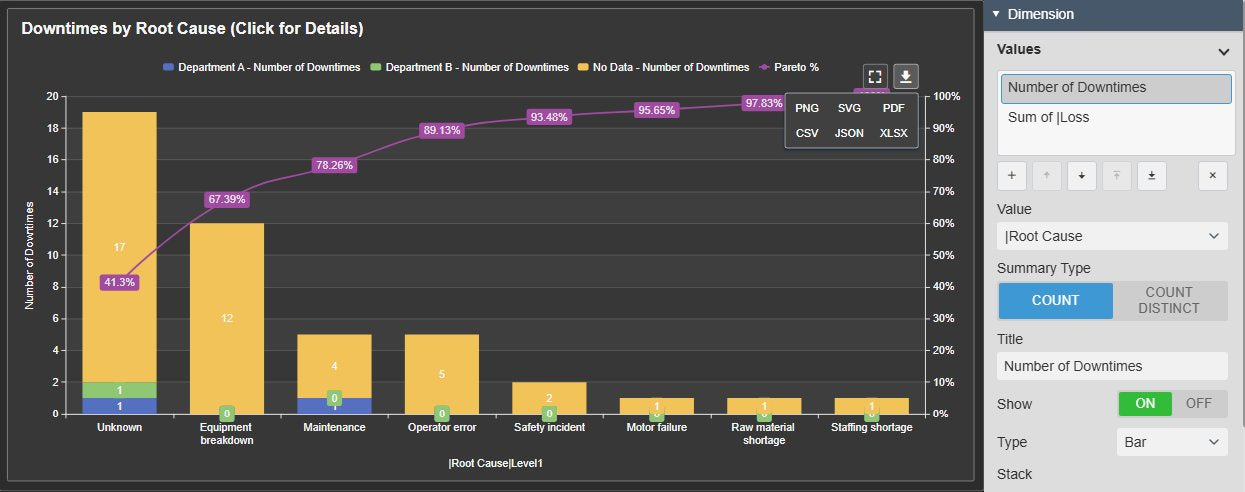
Task: Click the move value to top icon
Action: 1116,175
